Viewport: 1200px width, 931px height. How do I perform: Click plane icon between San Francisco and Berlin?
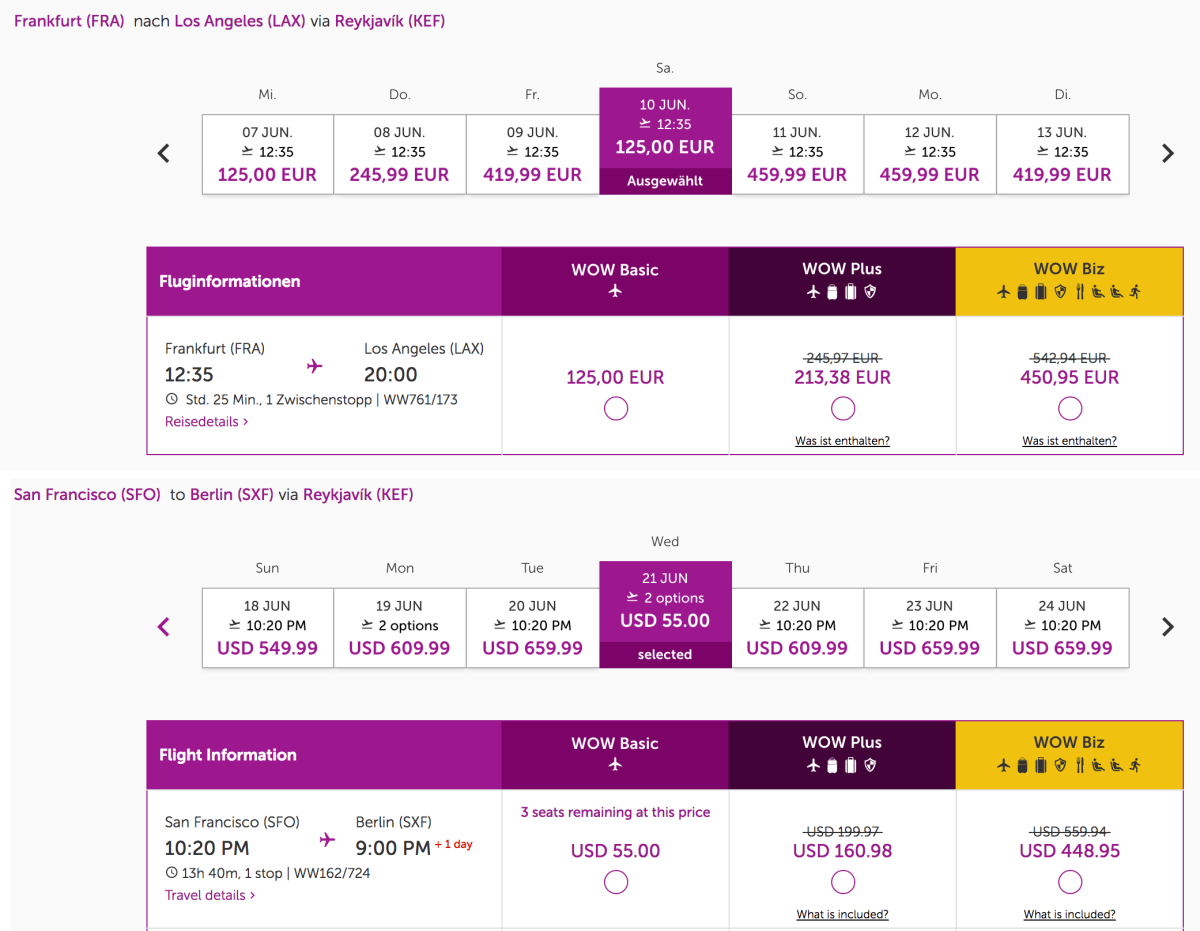point(327,840)
